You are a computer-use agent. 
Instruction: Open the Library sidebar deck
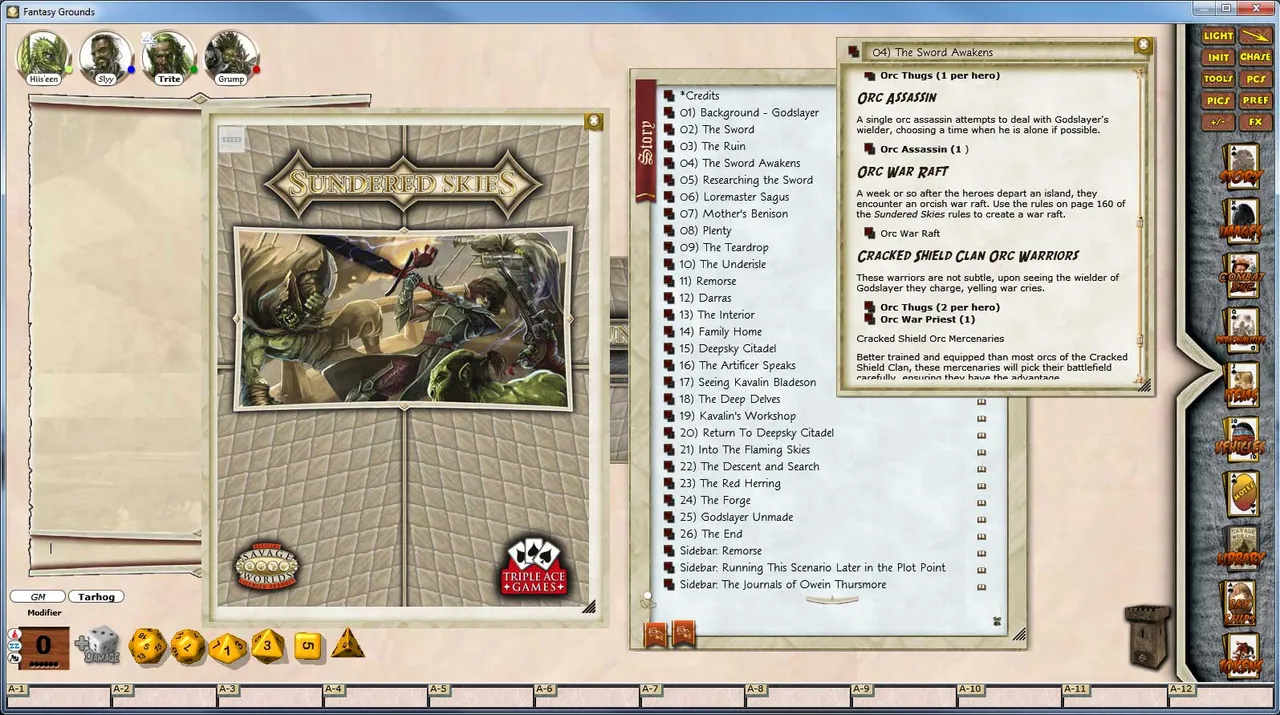(1240, 548)
